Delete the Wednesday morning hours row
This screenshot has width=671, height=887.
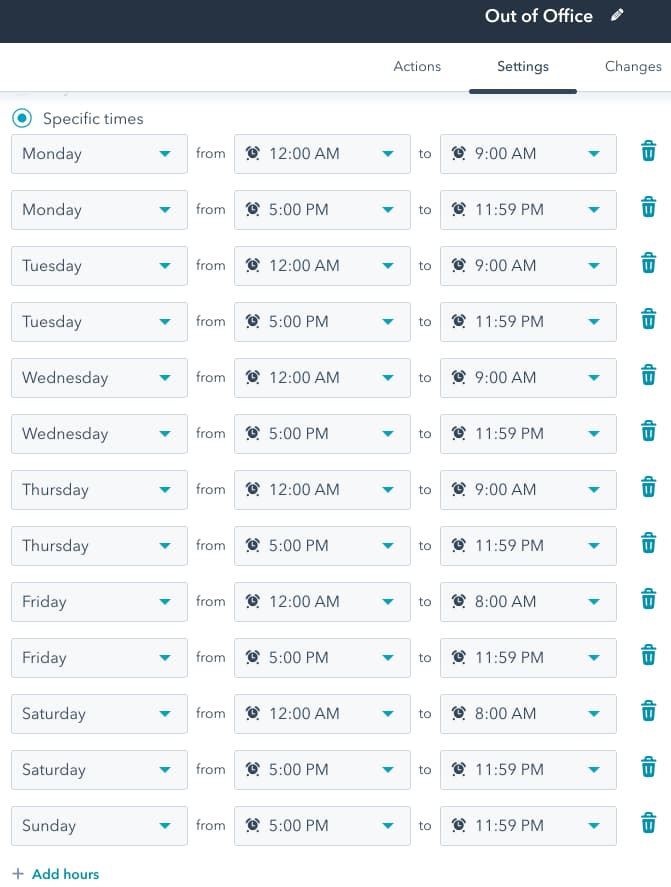(x=648, y=375)
